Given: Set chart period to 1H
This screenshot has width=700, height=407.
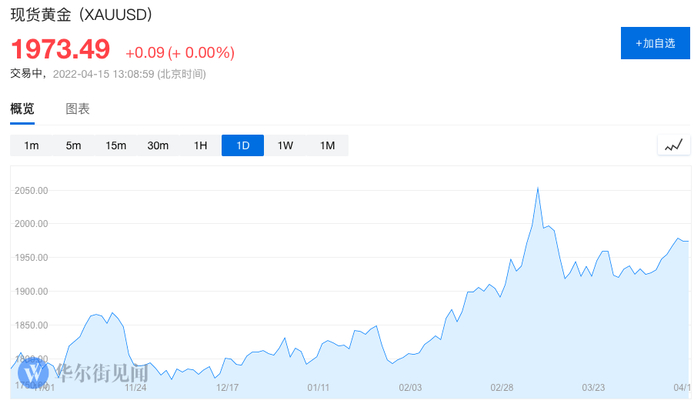Looking at the screenshot, I should [200, 146].
